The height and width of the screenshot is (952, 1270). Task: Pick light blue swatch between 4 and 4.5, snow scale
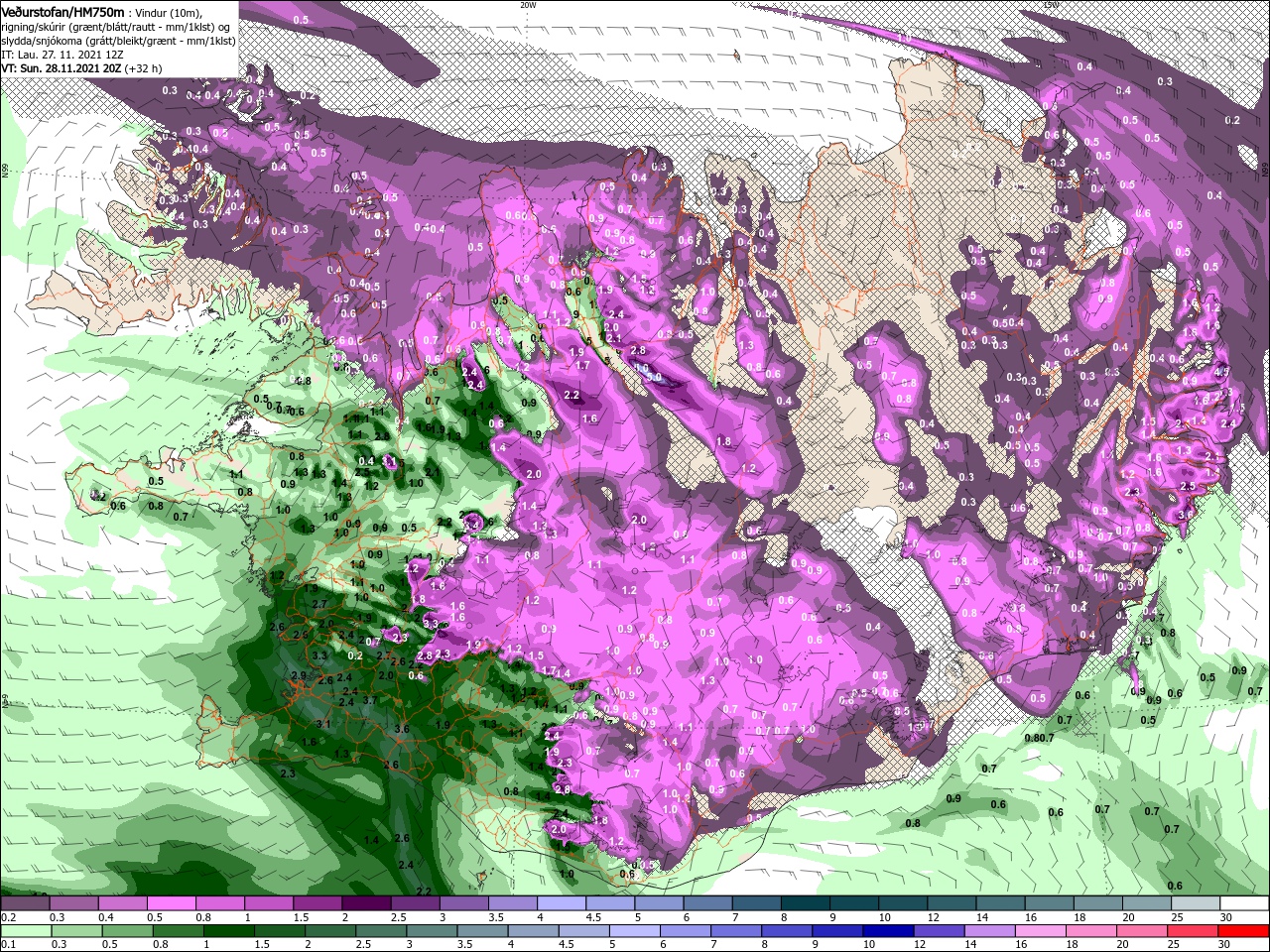(x=562, y=903)
